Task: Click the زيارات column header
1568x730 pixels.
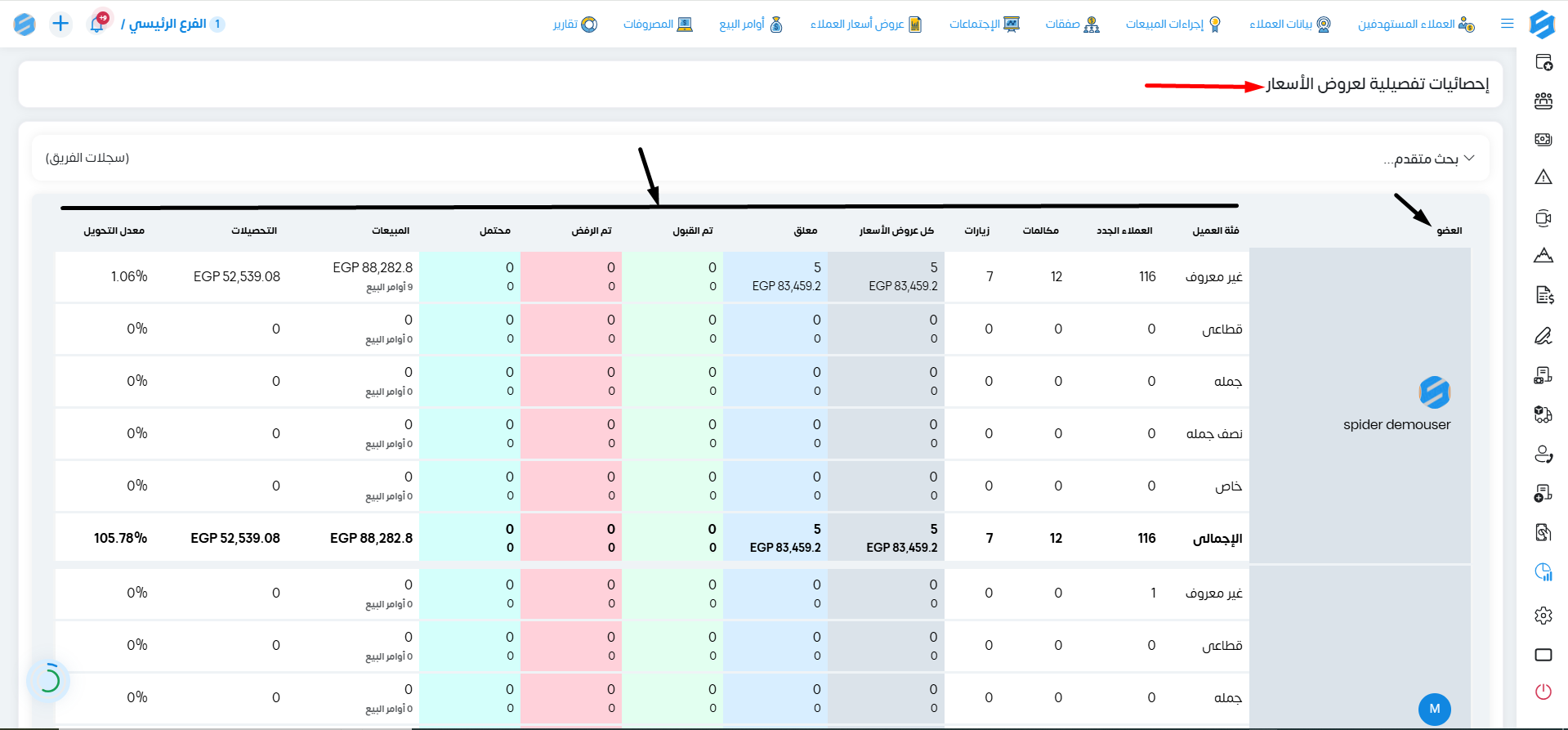Action: [977, 231]
